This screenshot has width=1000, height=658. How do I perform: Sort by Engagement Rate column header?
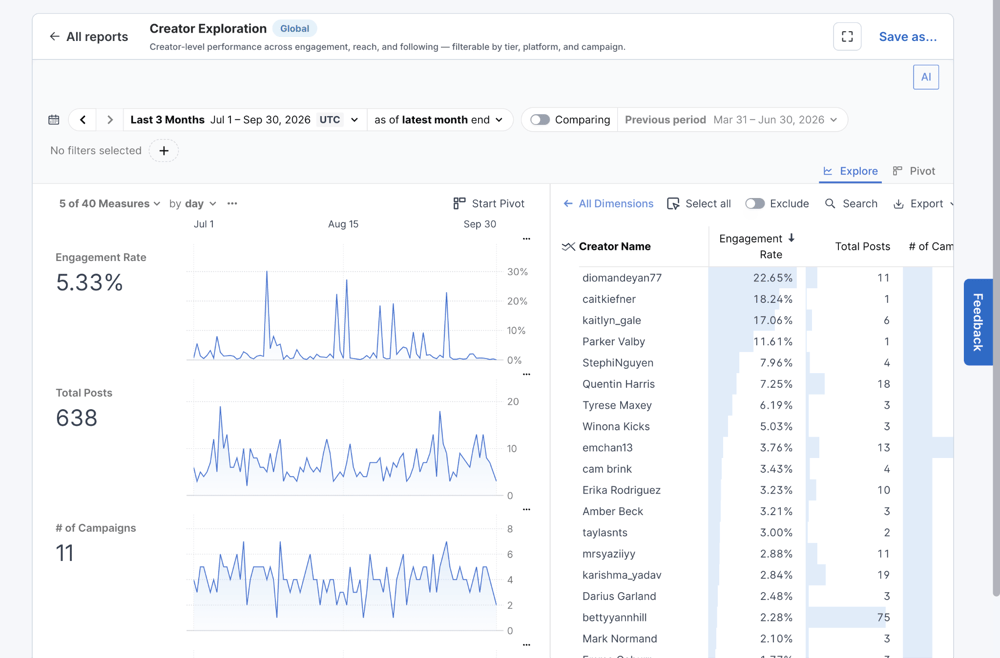[756, 246]
